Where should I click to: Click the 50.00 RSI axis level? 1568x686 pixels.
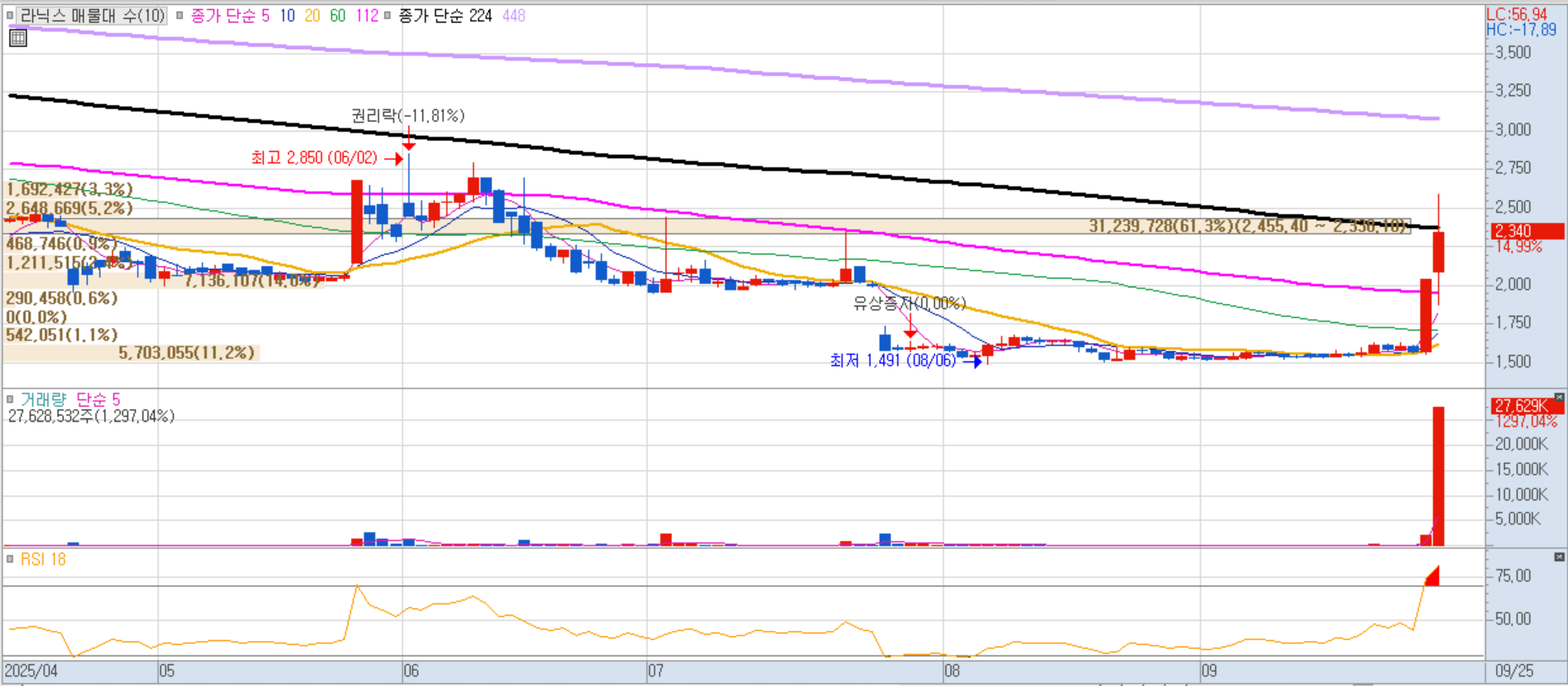(1513, 619)
